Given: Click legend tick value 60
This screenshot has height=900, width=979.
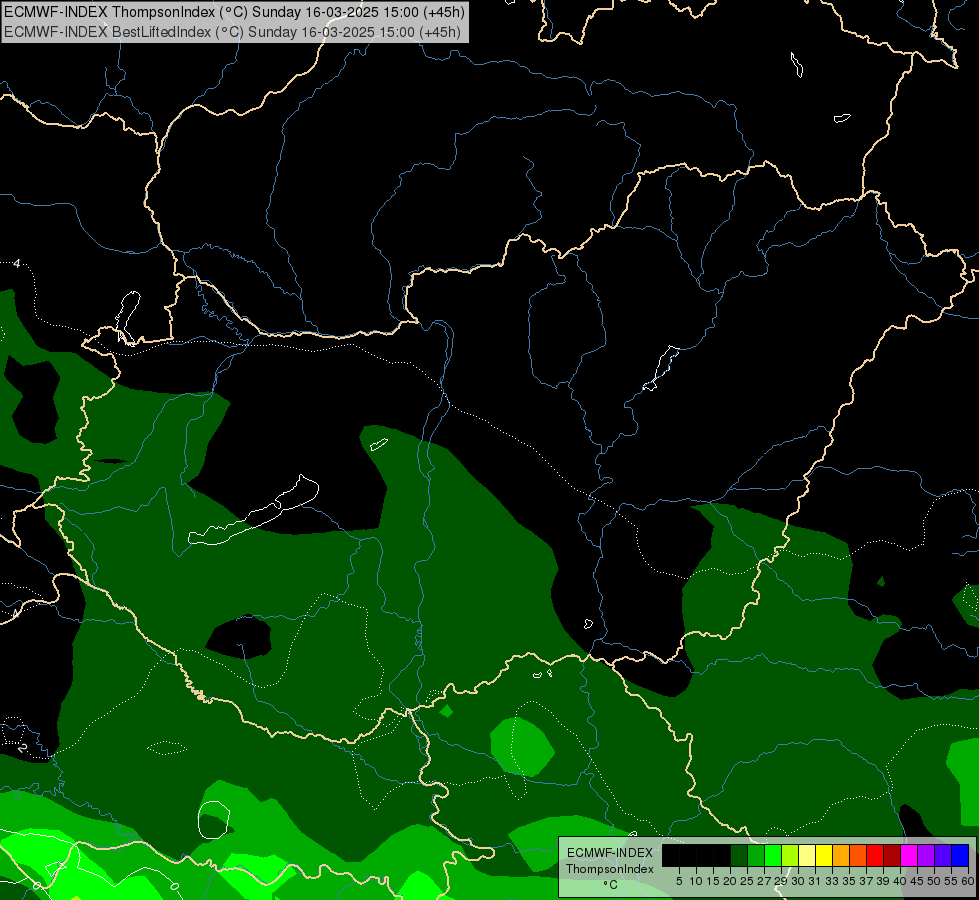Looking at the screenshot, I should click(968, 881).
